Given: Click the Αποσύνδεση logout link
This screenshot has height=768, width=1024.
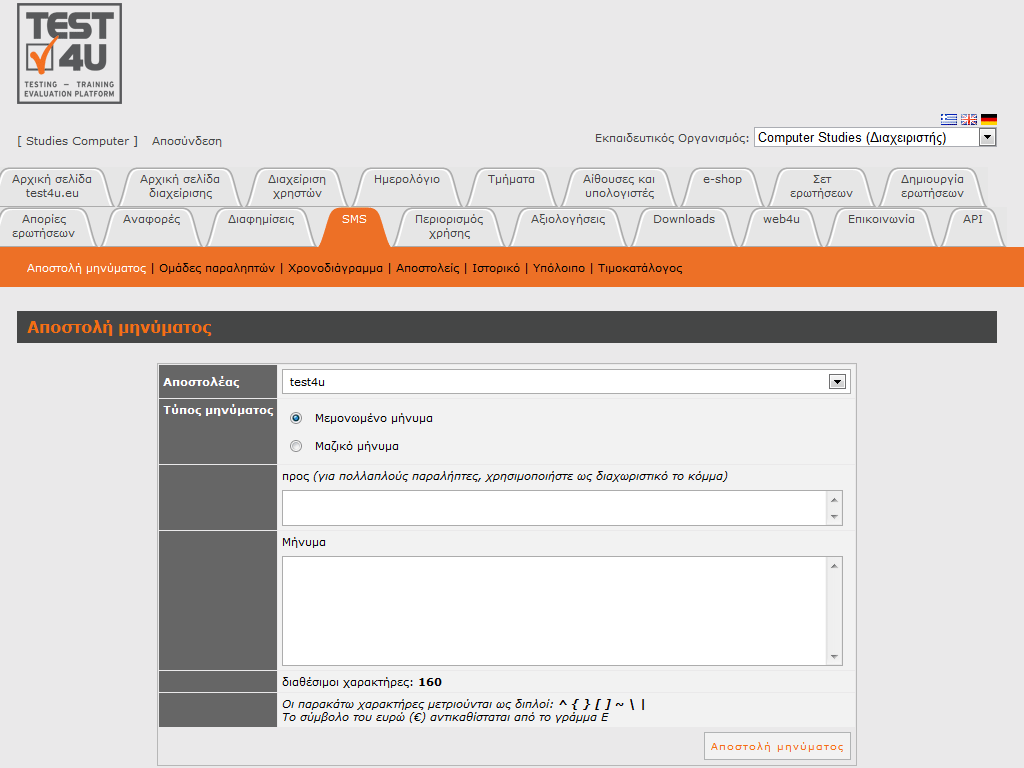Looking at the screenshot, I should 187,141.
